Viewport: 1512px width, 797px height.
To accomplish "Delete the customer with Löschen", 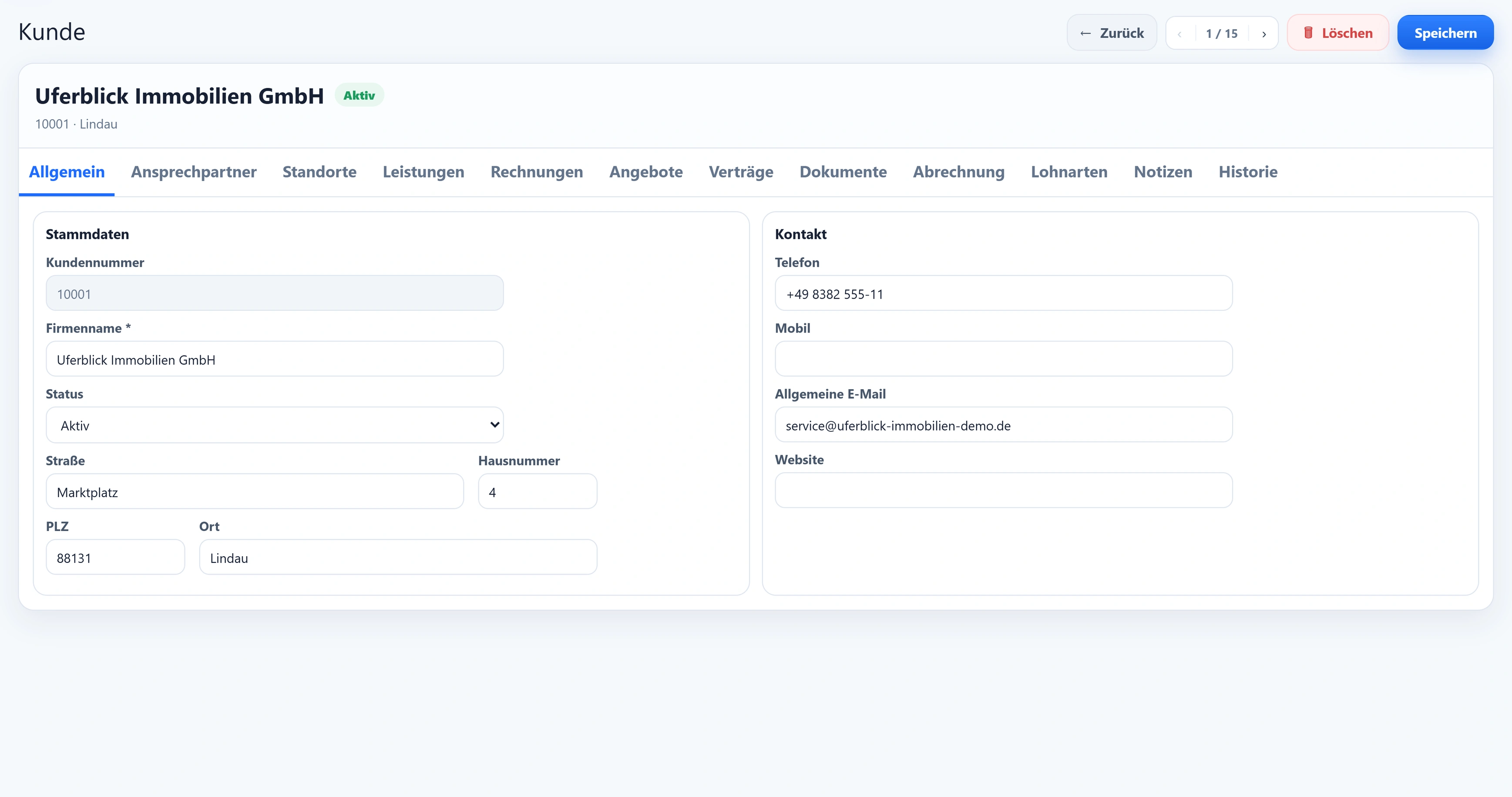I will click(1337, 33).
